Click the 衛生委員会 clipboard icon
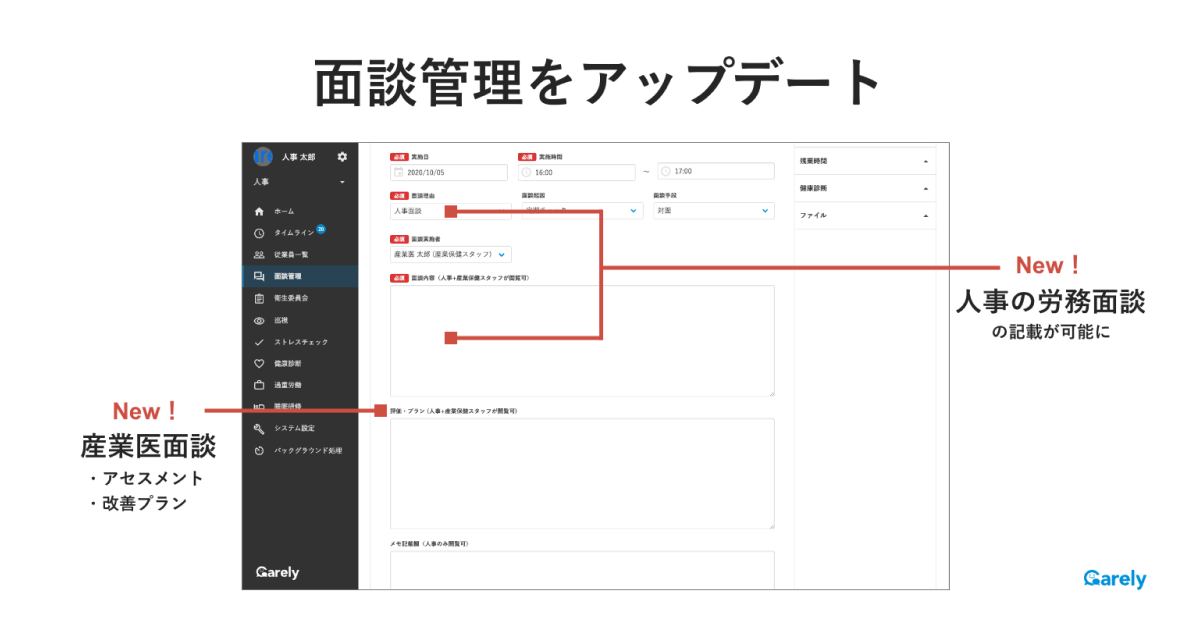This screenshot has width=1200, height=630. click(x=259, y=299)
